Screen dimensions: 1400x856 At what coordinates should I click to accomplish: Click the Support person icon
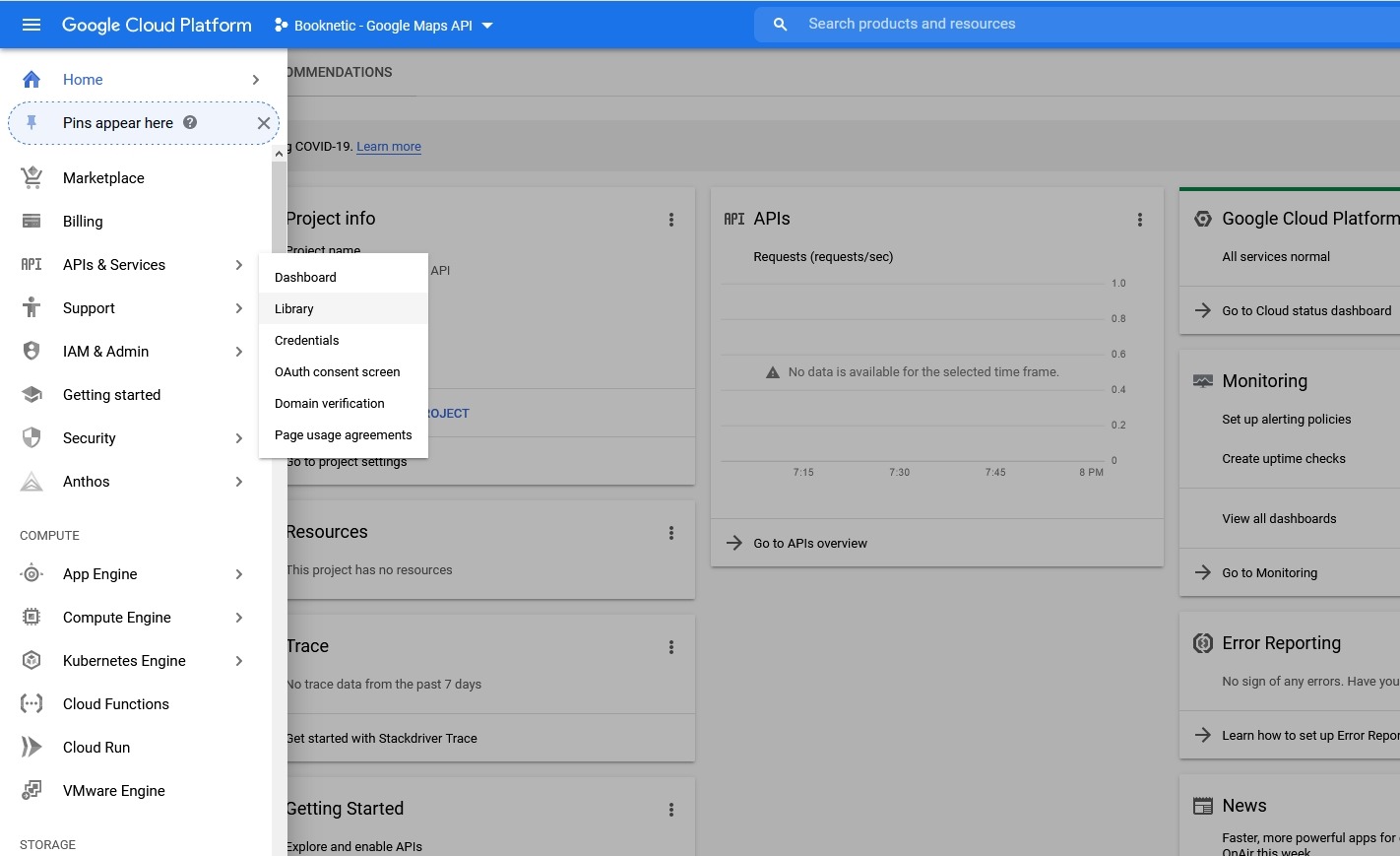[32, 307]
